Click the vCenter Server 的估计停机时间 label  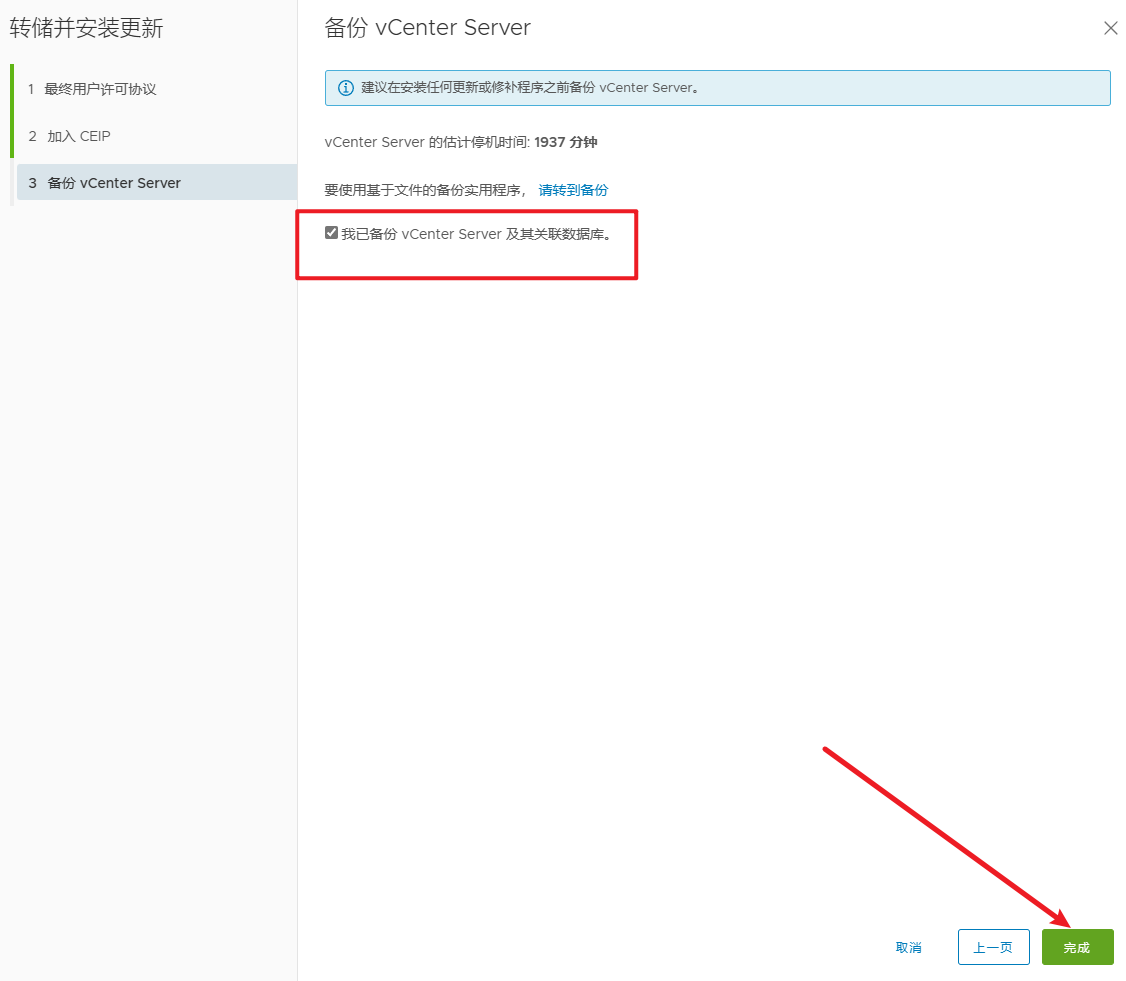427,143
